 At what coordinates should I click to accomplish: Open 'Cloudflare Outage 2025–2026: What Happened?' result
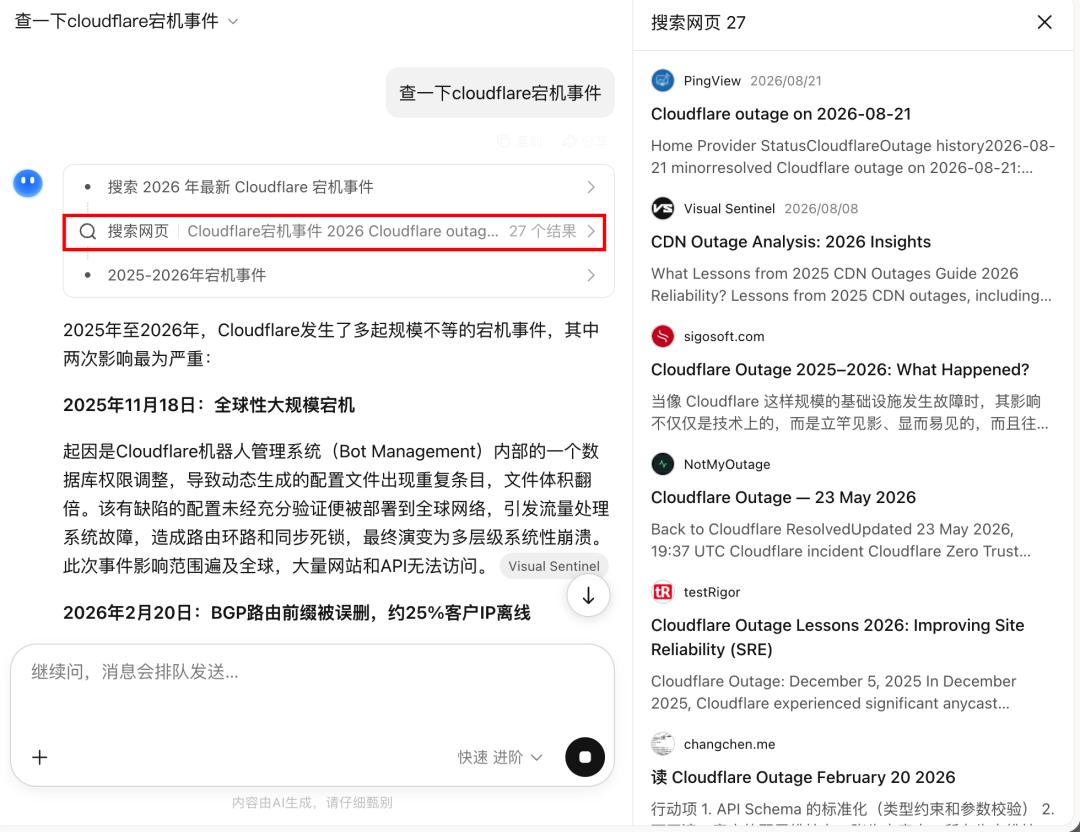tap(840, 369)
